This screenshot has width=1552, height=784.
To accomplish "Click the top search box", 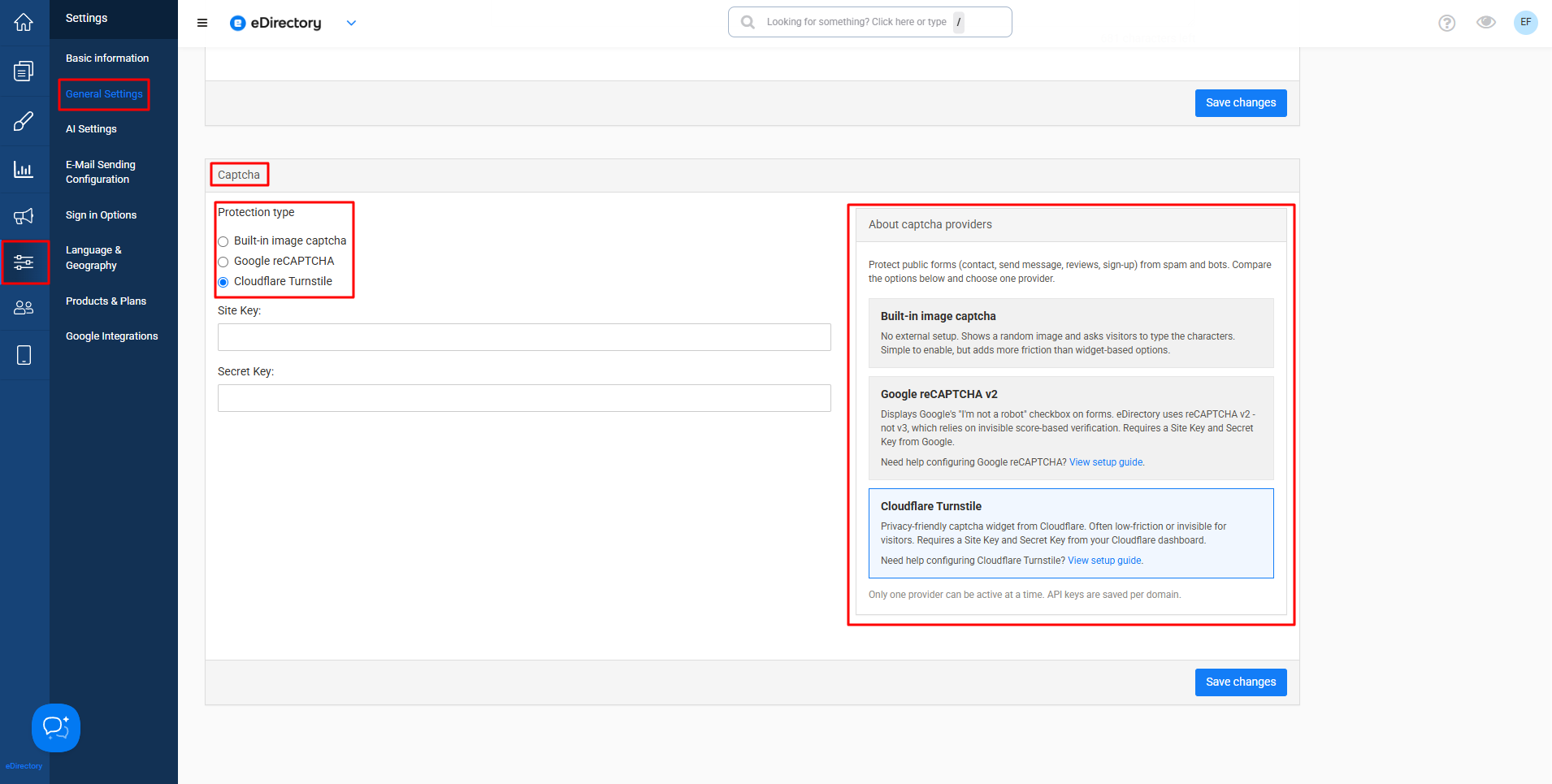I will click(x=869, y=22).
